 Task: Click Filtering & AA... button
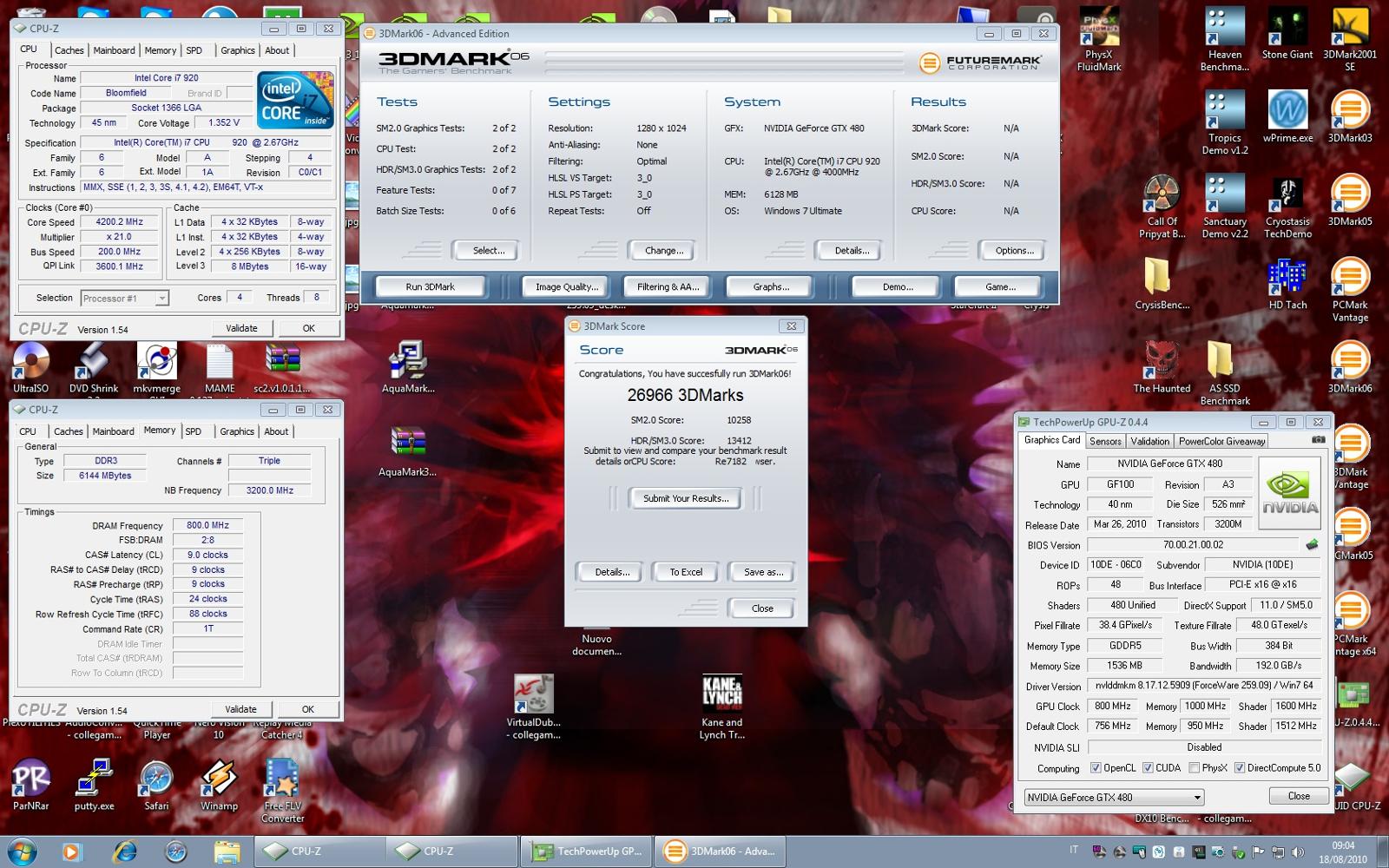pyautogui.click(x=668, y=286)
